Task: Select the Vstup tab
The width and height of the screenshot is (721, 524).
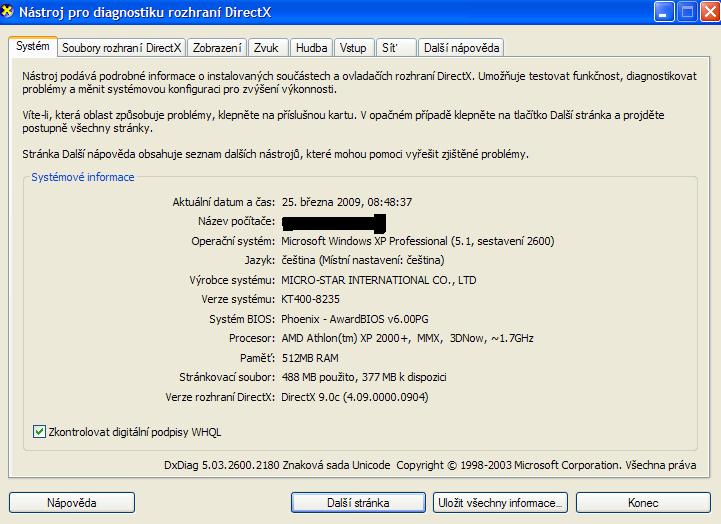Action: 354,48
